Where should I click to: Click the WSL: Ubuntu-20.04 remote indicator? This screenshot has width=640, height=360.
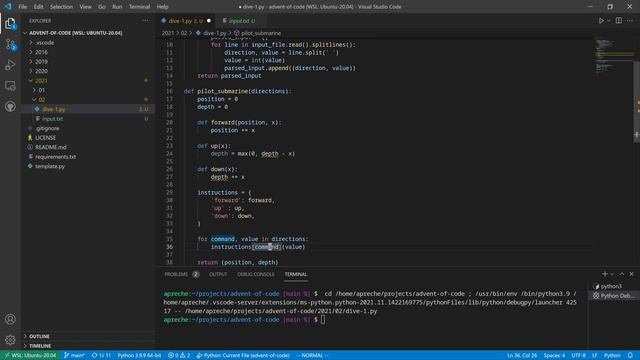pos(30,356)
